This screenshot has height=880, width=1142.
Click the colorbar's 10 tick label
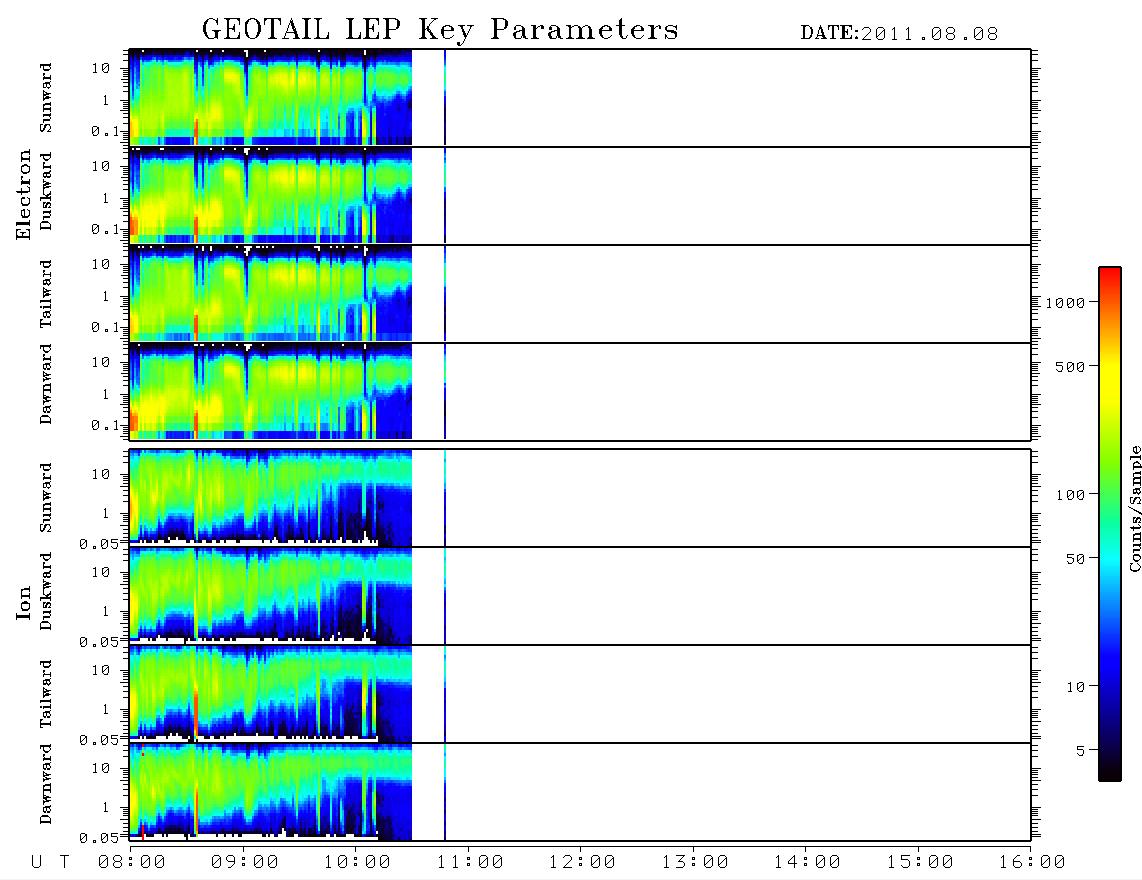click(1075, 687)
